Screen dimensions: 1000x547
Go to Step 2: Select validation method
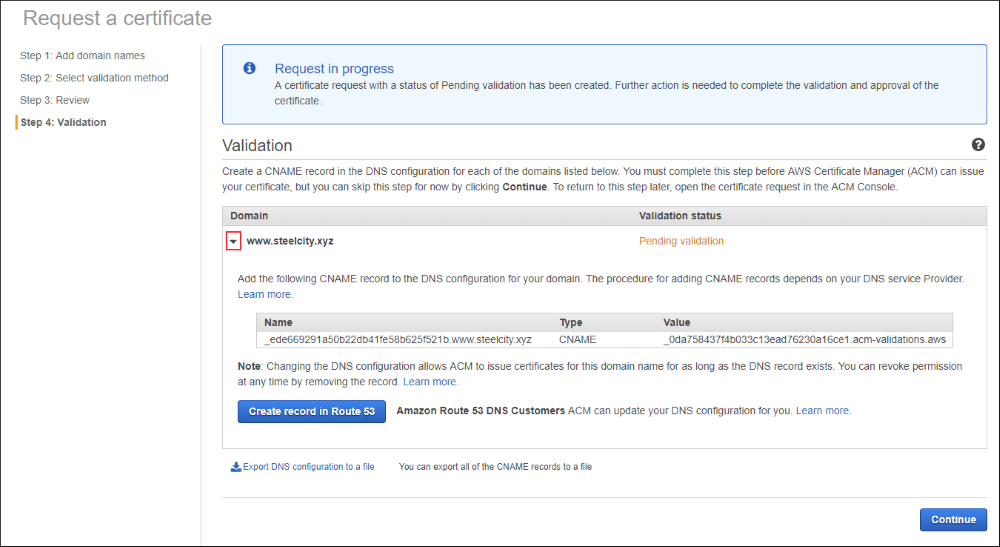point(94,78)
